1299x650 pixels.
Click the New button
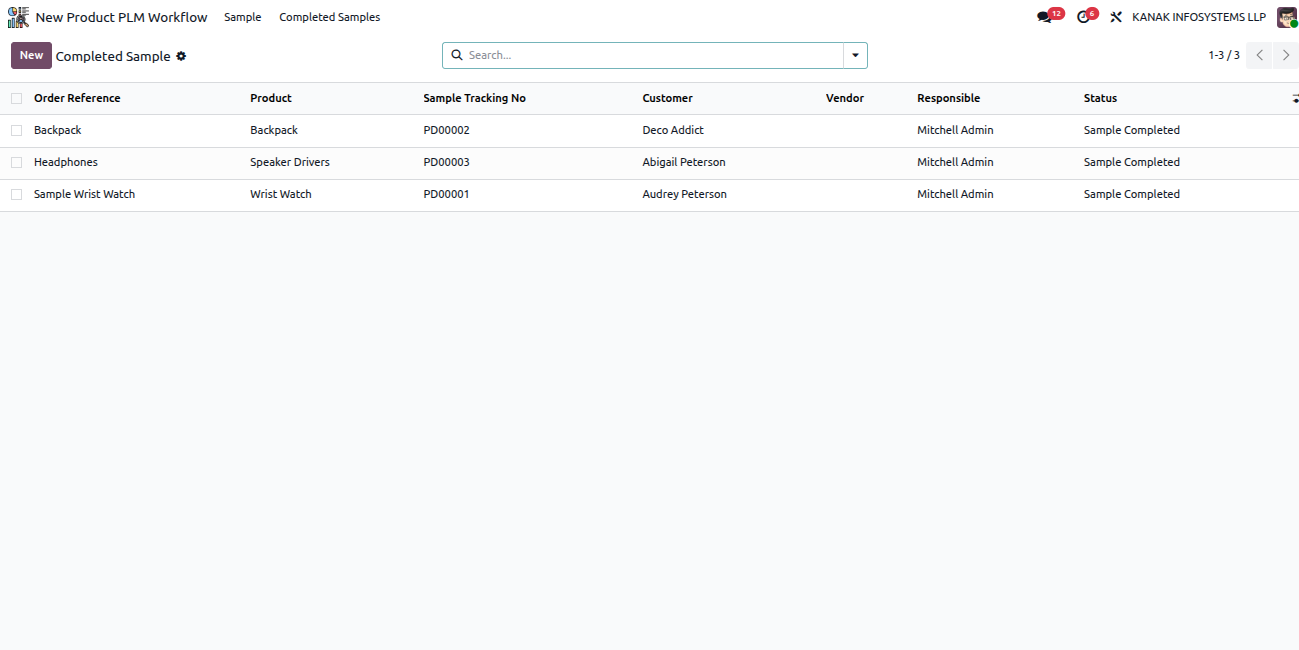(31, 55)
